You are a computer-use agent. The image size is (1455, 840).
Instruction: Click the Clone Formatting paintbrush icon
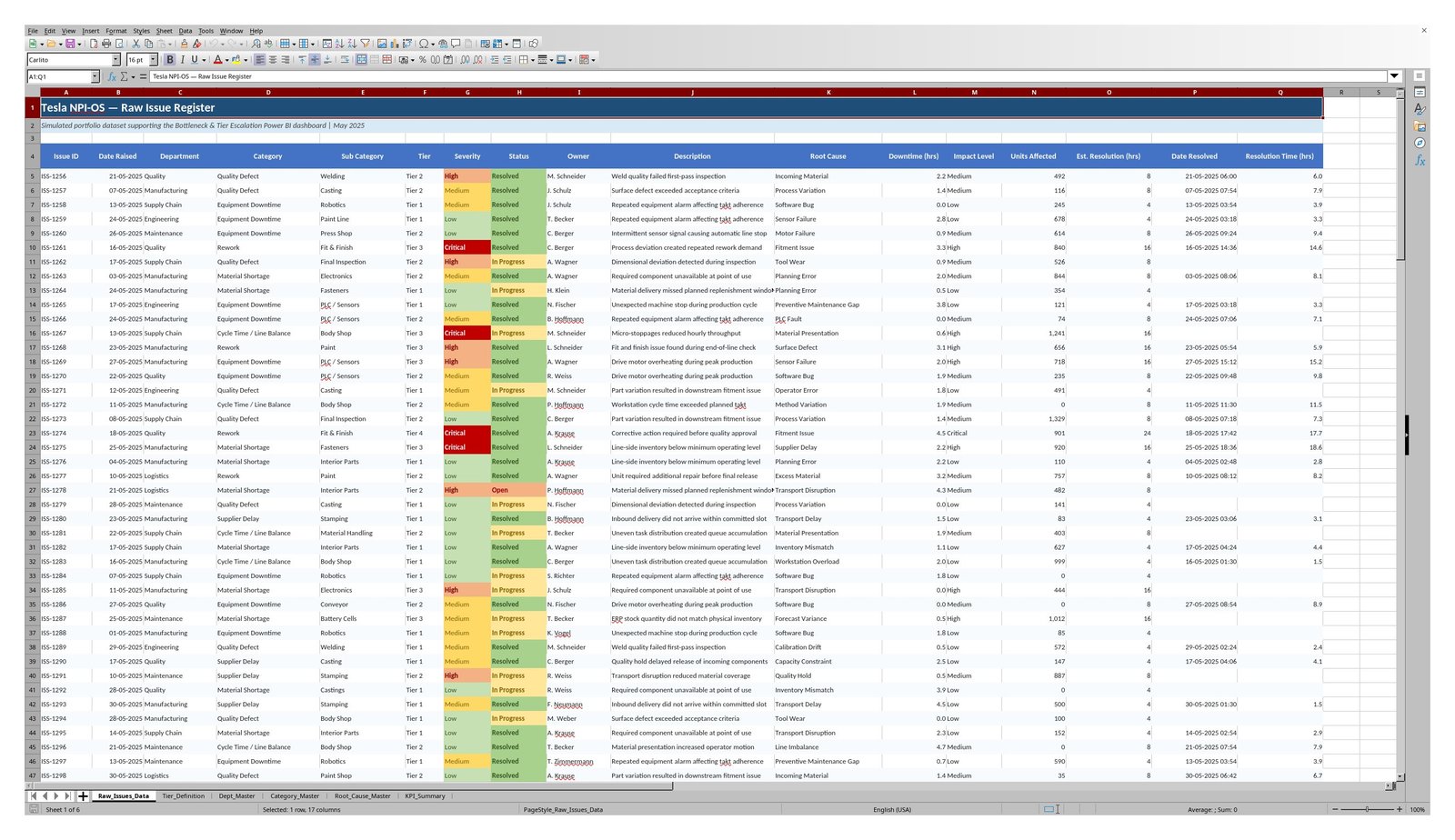tap(184, 44)
